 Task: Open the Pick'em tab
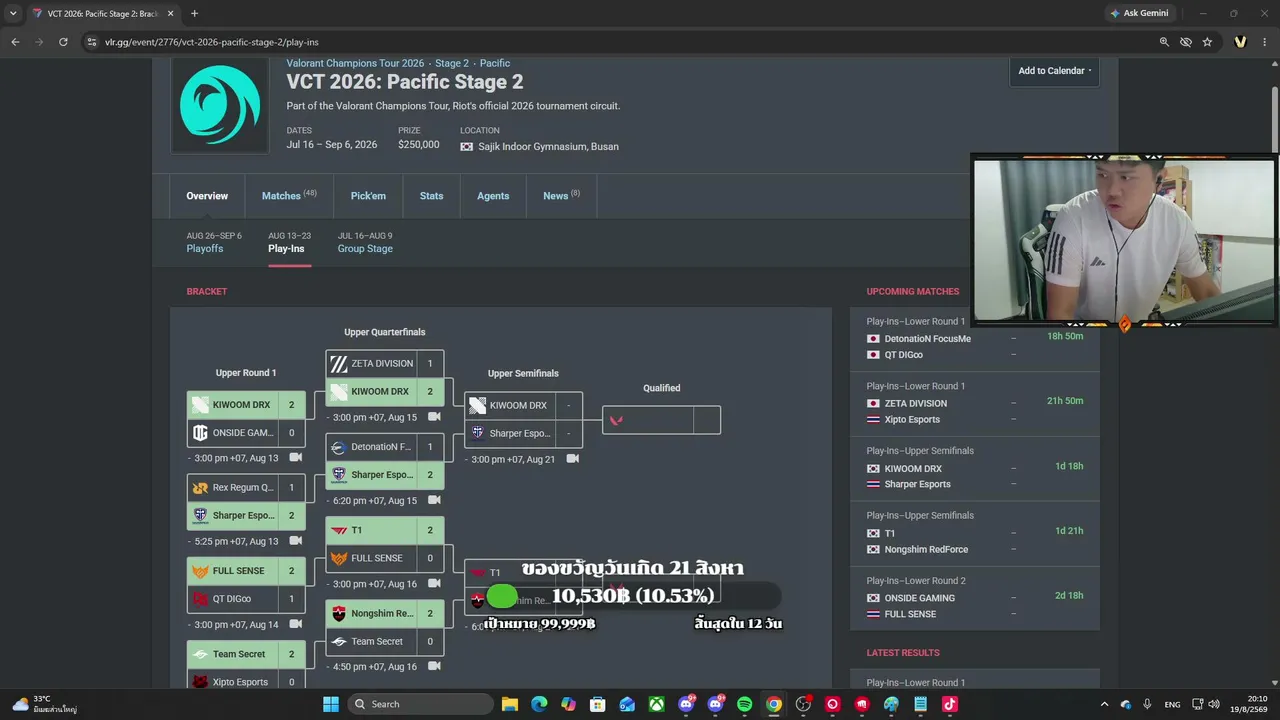pos(368,196)
